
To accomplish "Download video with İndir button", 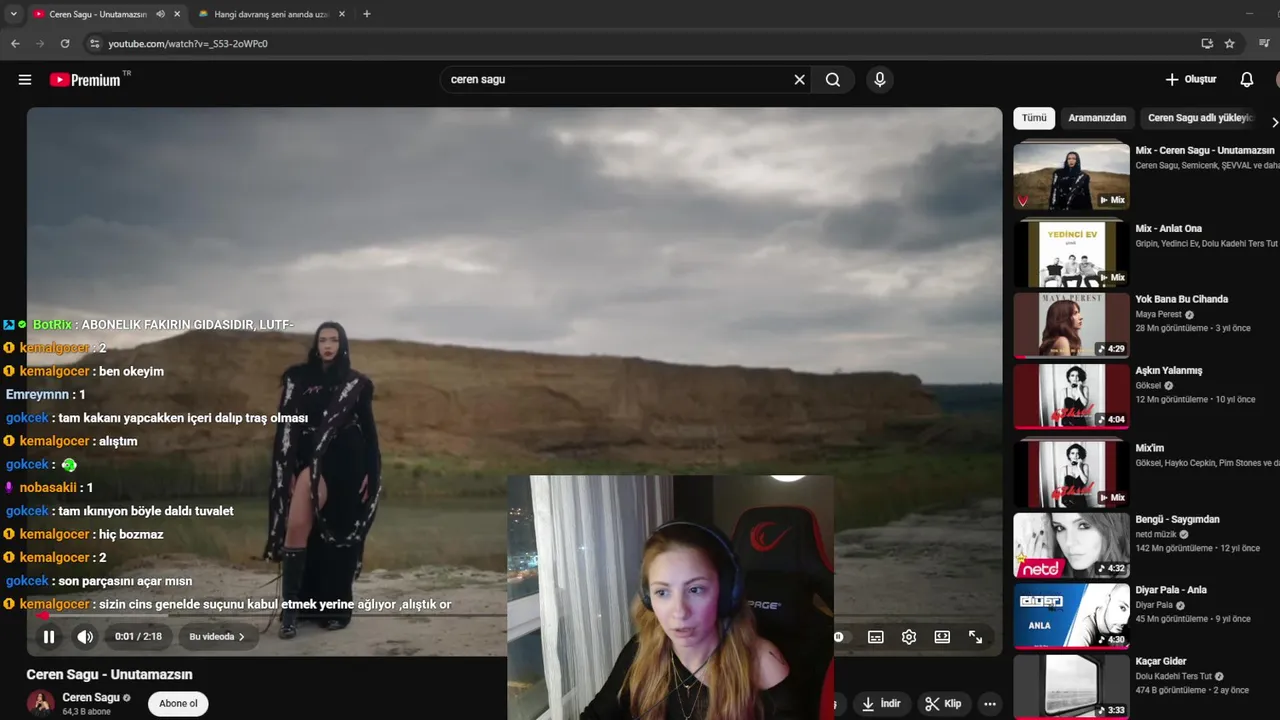I will 881,703.
